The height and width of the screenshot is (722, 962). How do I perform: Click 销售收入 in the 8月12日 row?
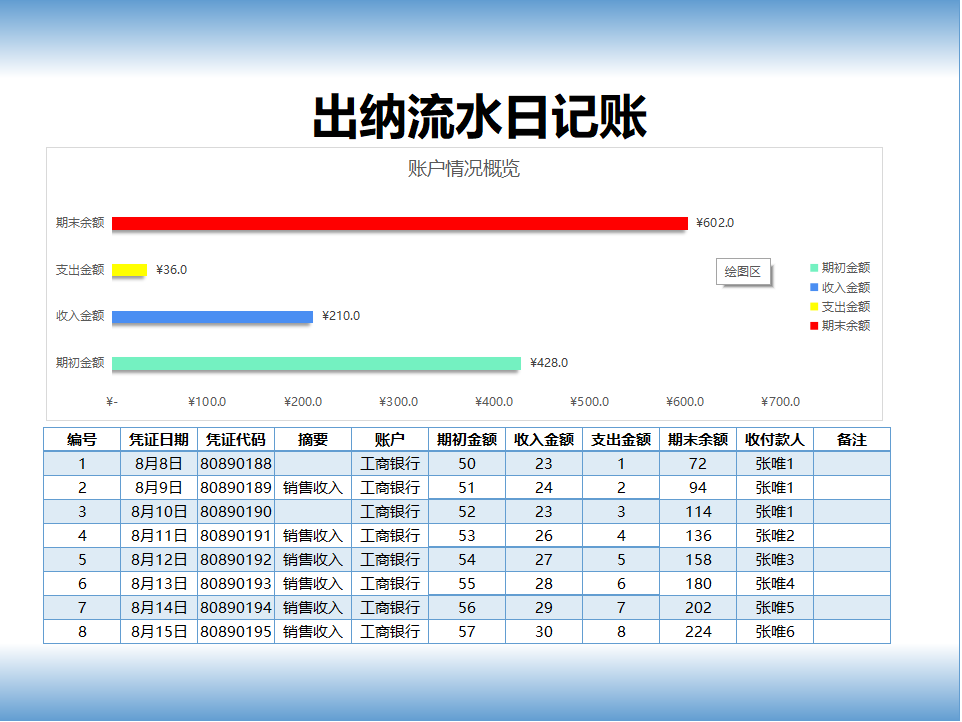(313, 559)
